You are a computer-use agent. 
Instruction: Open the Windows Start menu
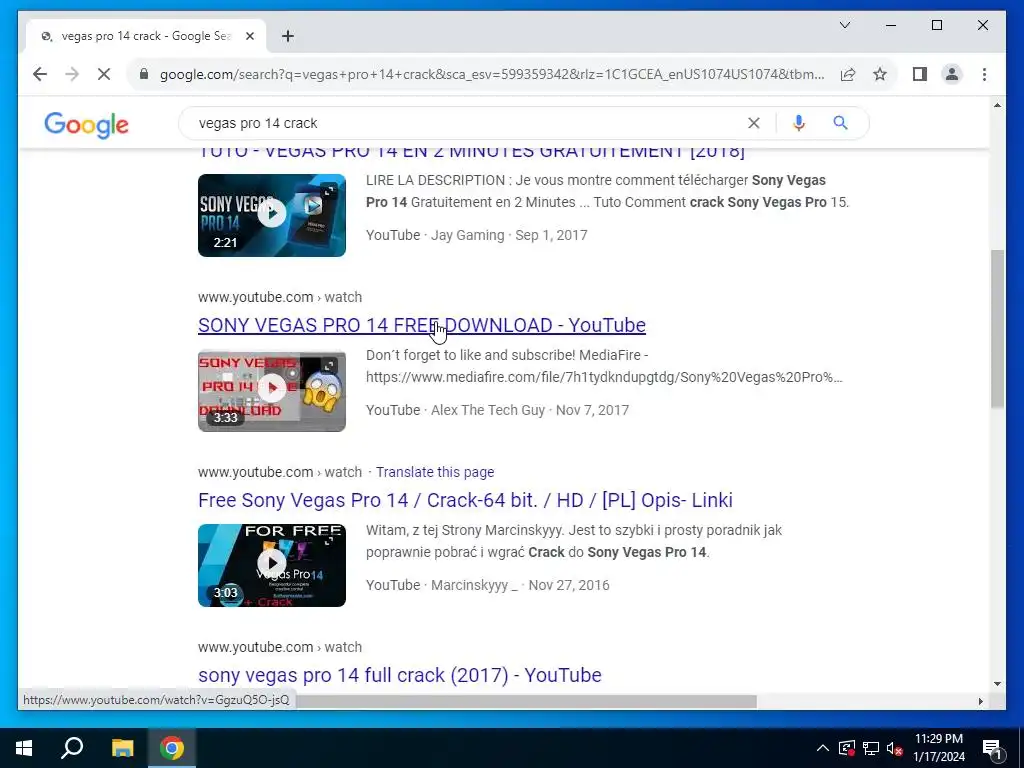click(x=24, y=748)
